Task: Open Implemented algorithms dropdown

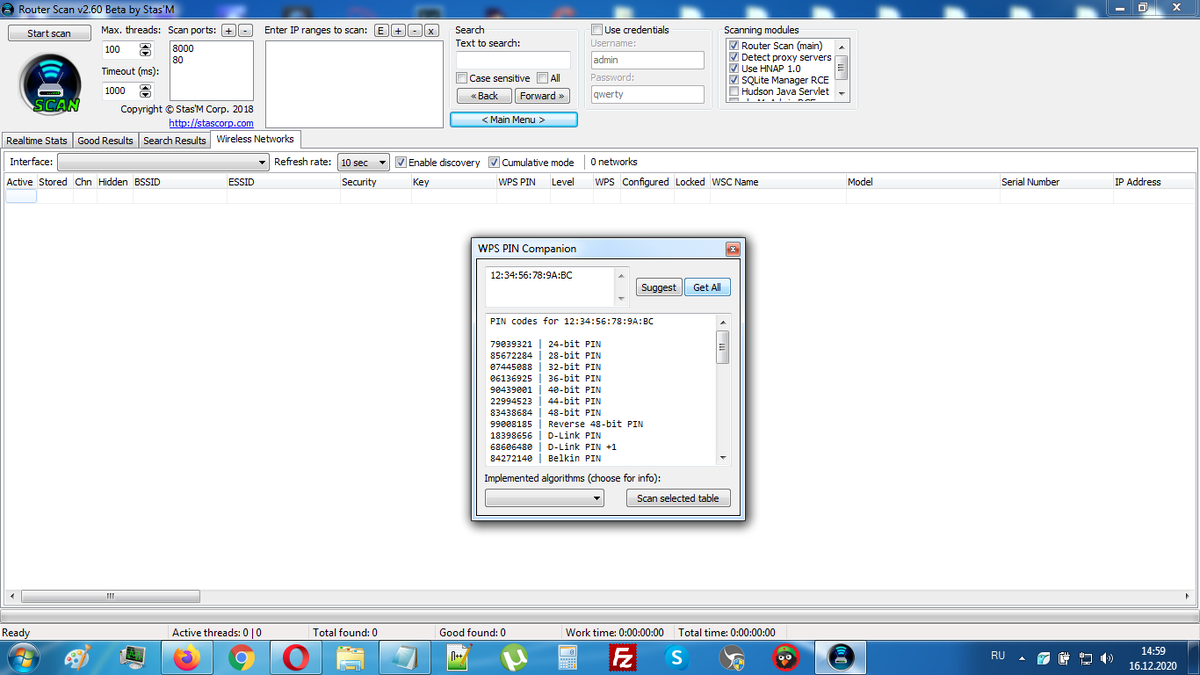Action: click(544, 498)
